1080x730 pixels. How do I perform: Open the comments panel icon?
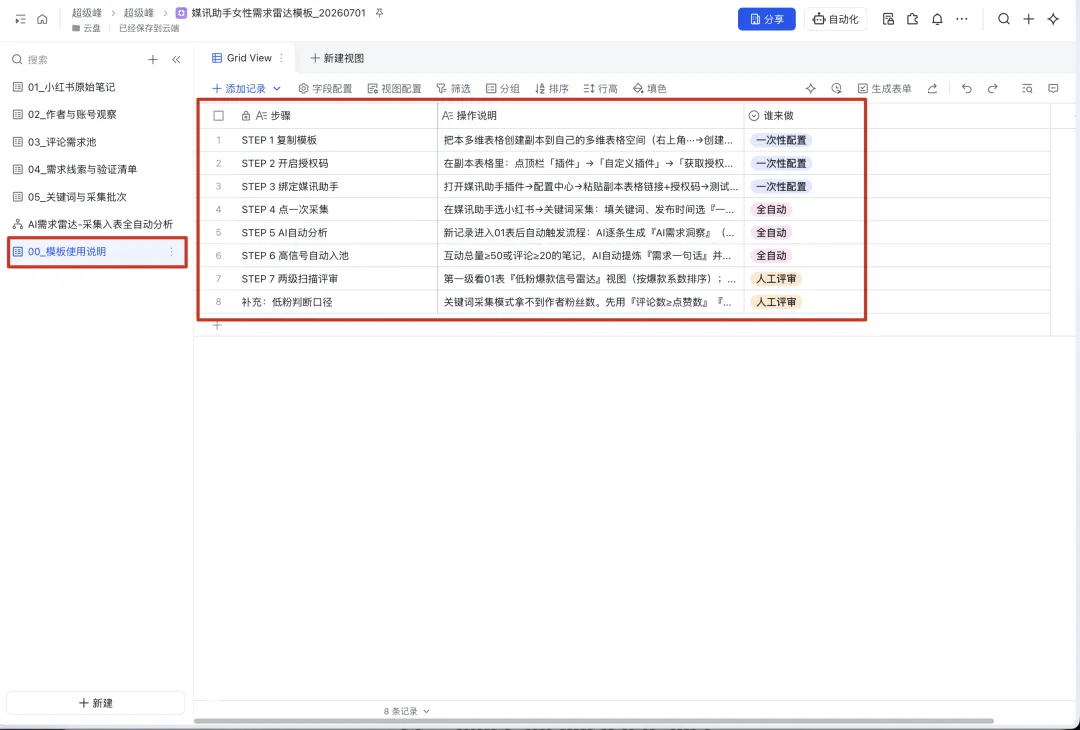tap(1053, 88)
